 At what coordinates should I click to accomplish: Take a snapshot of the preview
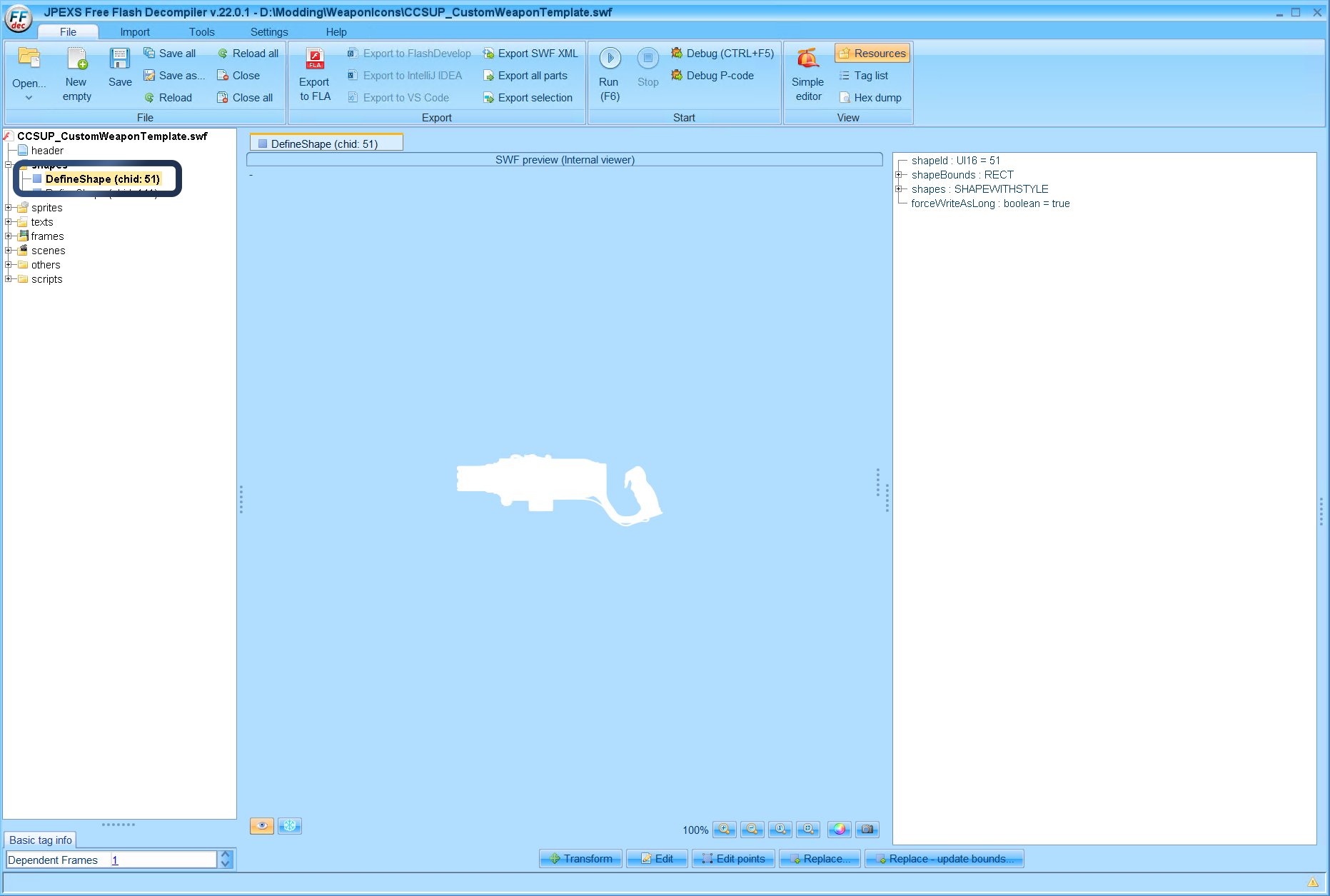[x=867, y=829]
